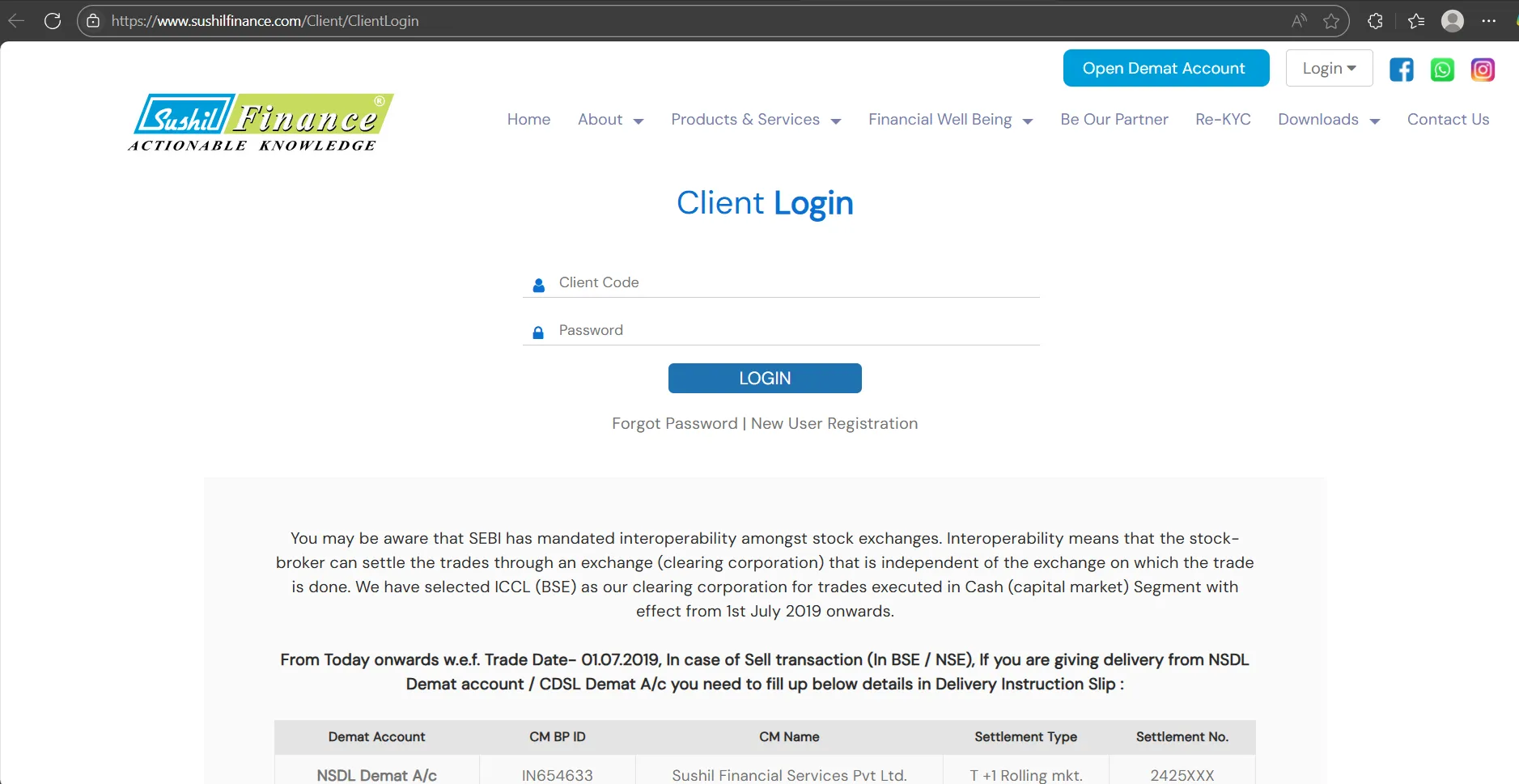This screenshot has width=1519, height=784.
Task: Go to the Home menu item
Action: tap(528, 120)
